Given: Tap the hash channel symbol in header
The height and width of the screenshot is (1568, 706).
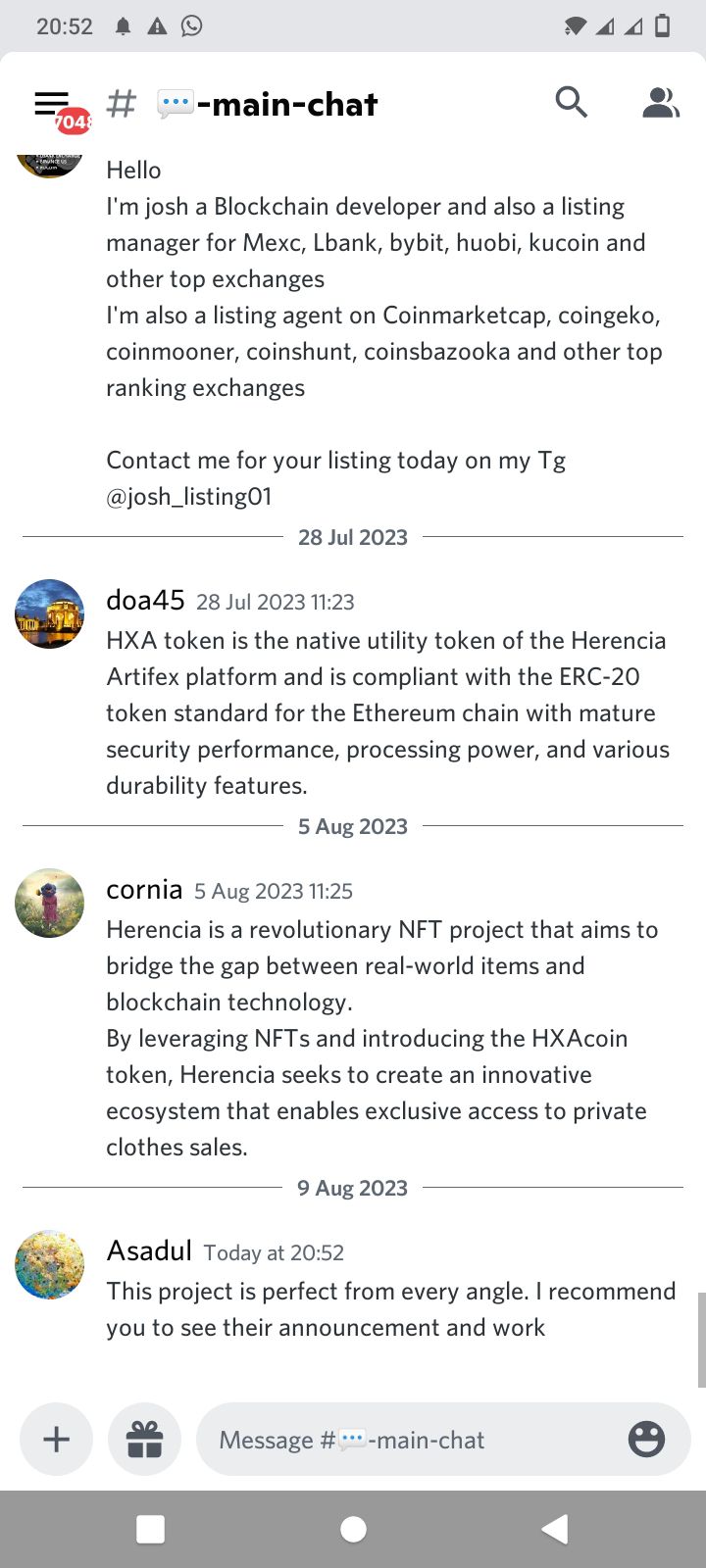Looking at the screenshot, I should (x=122, y=103).
